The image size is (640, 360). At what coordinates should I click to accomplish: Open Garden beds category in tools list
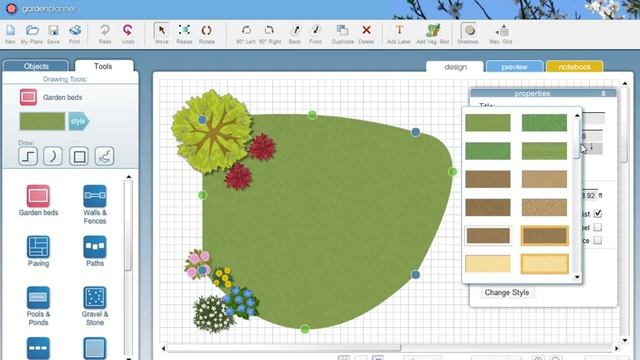tap(38, 200)
